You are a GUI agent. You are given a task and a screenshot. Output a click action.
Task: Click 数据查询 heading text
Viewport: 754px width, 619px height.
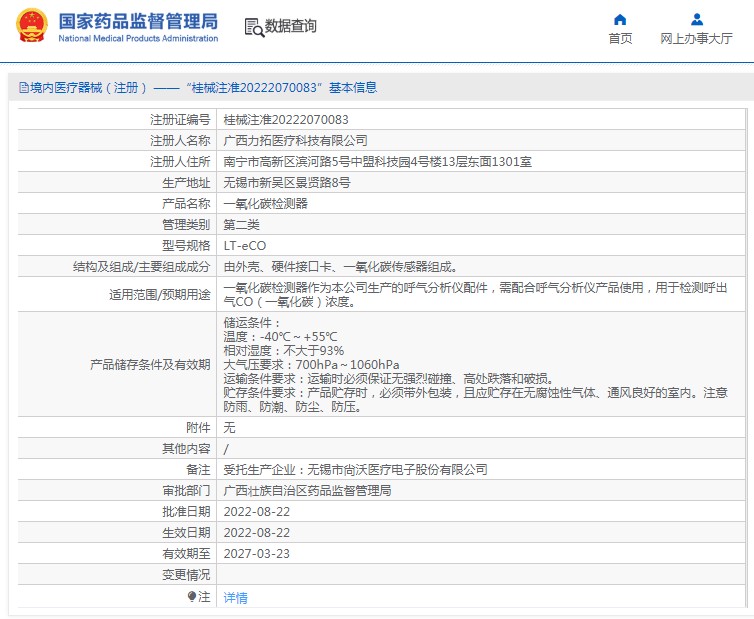pyautogui.click(x=290, y=26)
